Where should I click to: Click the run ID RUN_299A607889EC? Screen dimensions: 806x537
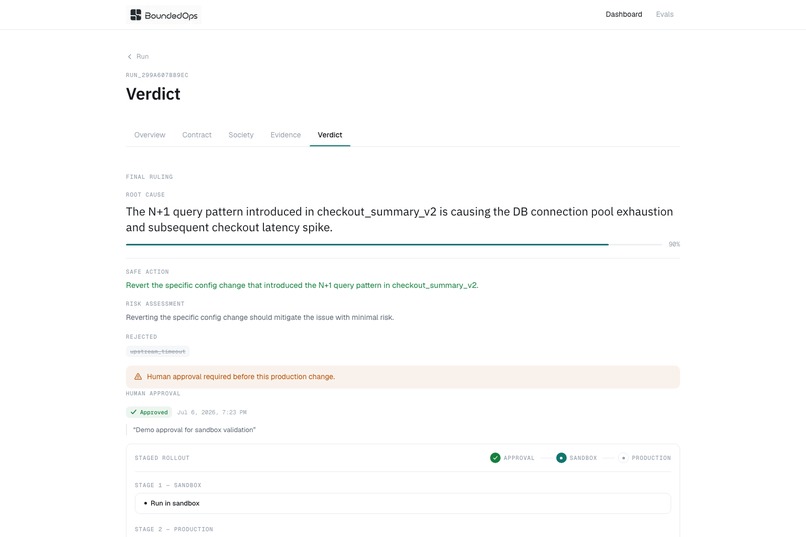coord(157,75)
